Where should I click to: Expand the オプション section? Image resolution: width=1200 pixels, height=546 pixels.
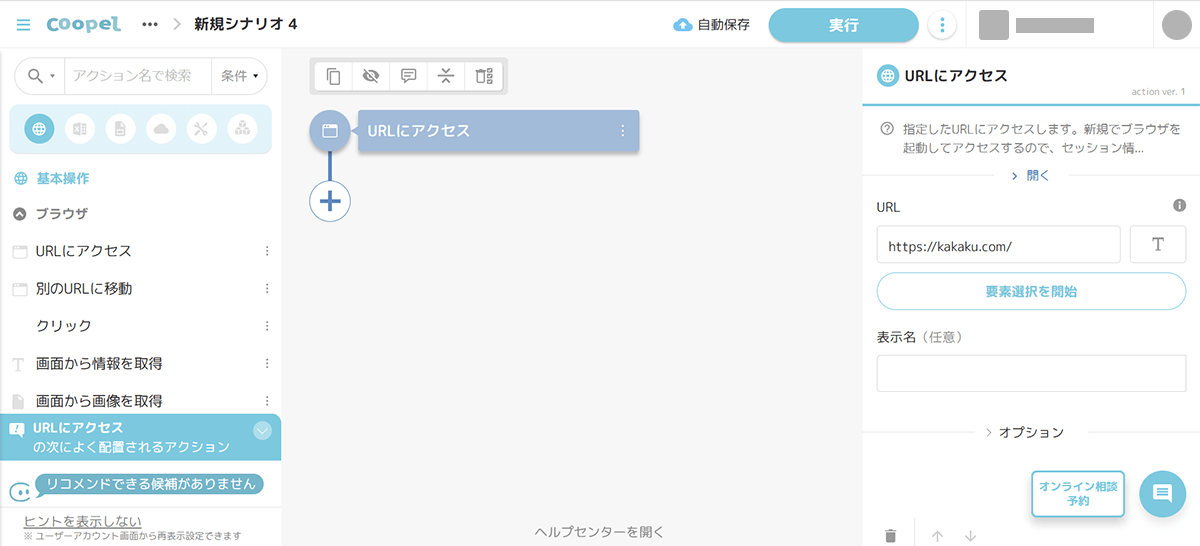pos(1024,432)
